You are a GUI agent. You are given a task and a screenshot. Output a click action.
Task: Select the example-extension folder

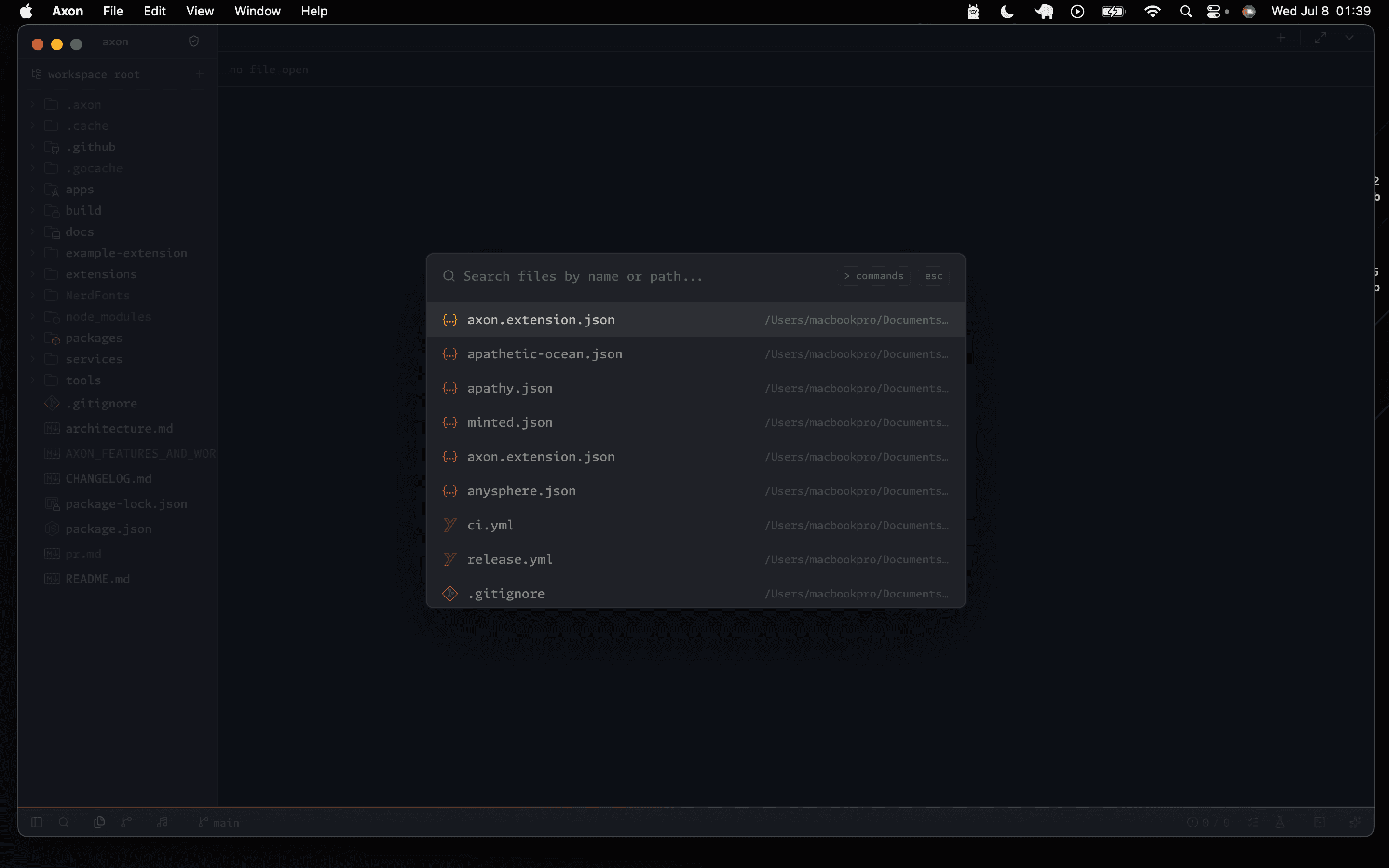coord(118,253)
